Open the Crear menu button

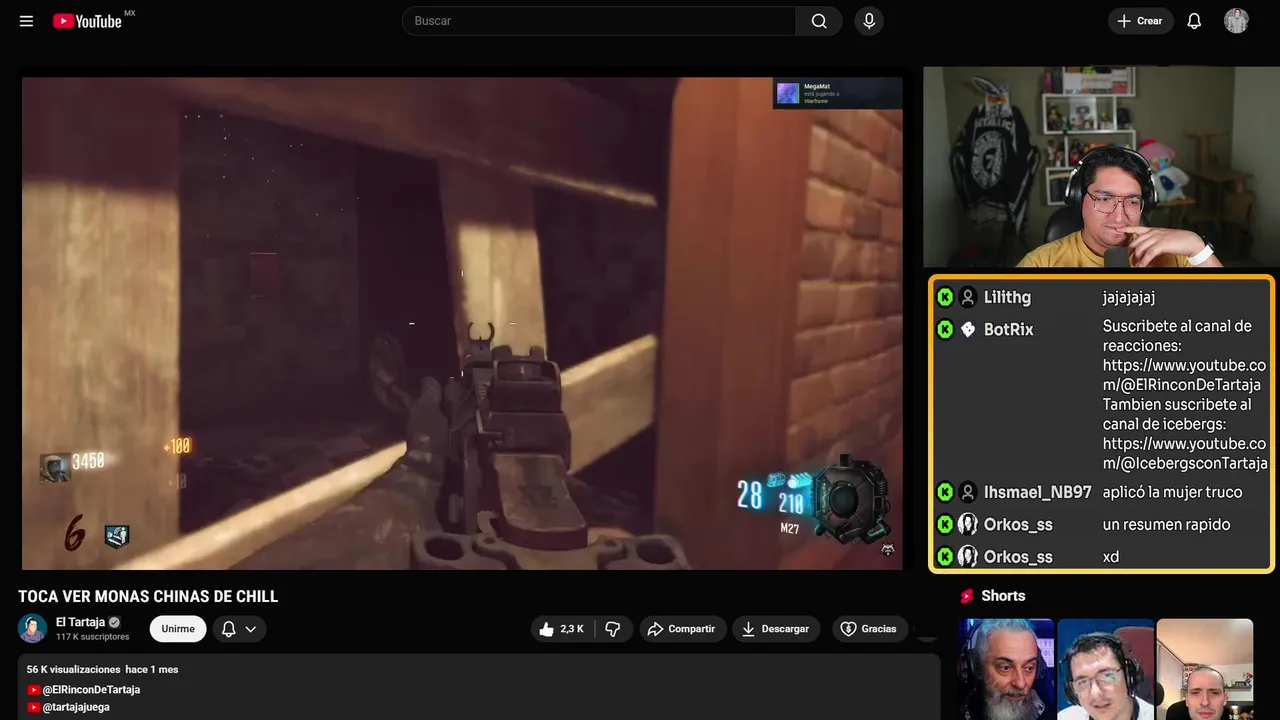click(1140, 21)
